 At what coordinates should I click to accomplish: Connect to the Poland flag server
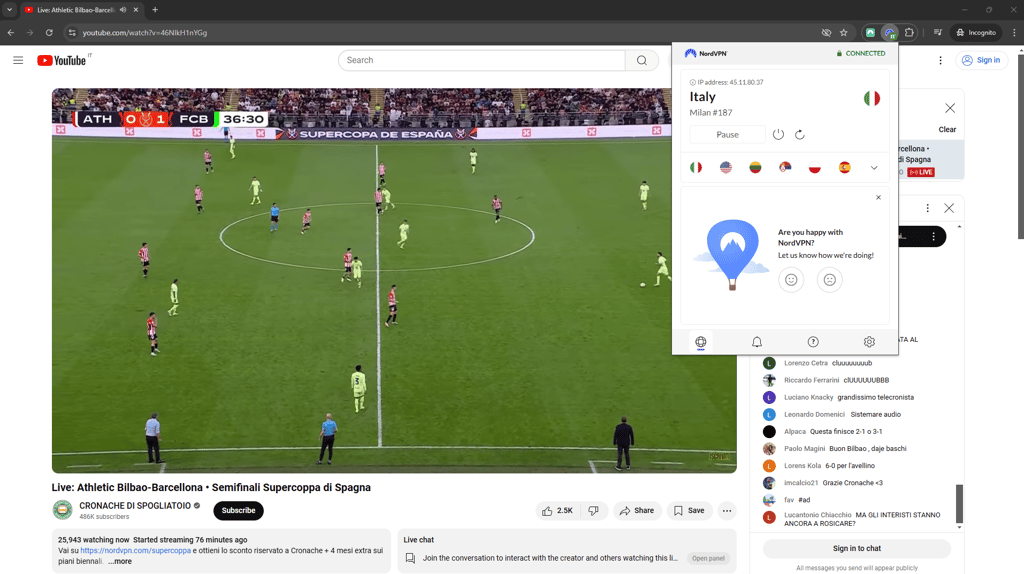click(x=814, y=167)
